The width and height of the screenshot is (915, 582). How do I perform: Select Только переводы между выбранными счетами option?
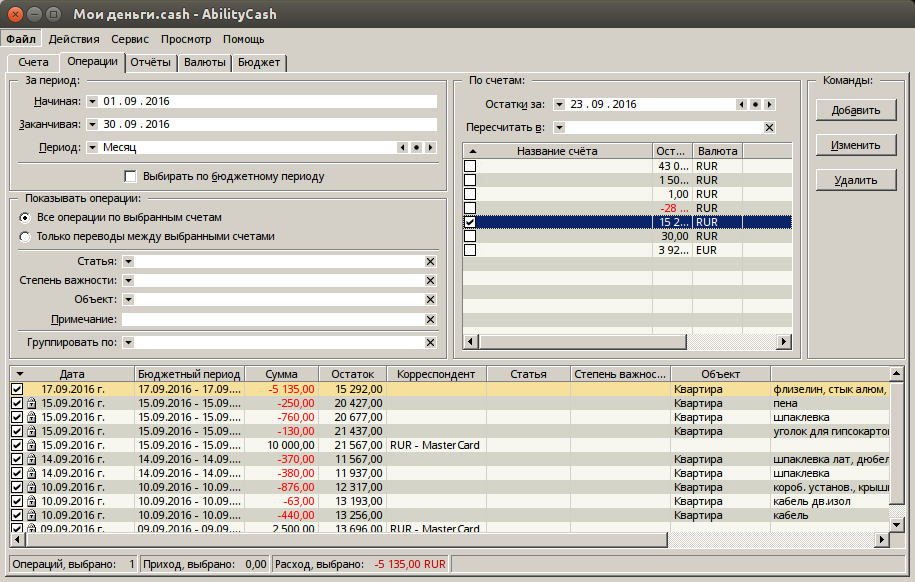tap(25, 237)
